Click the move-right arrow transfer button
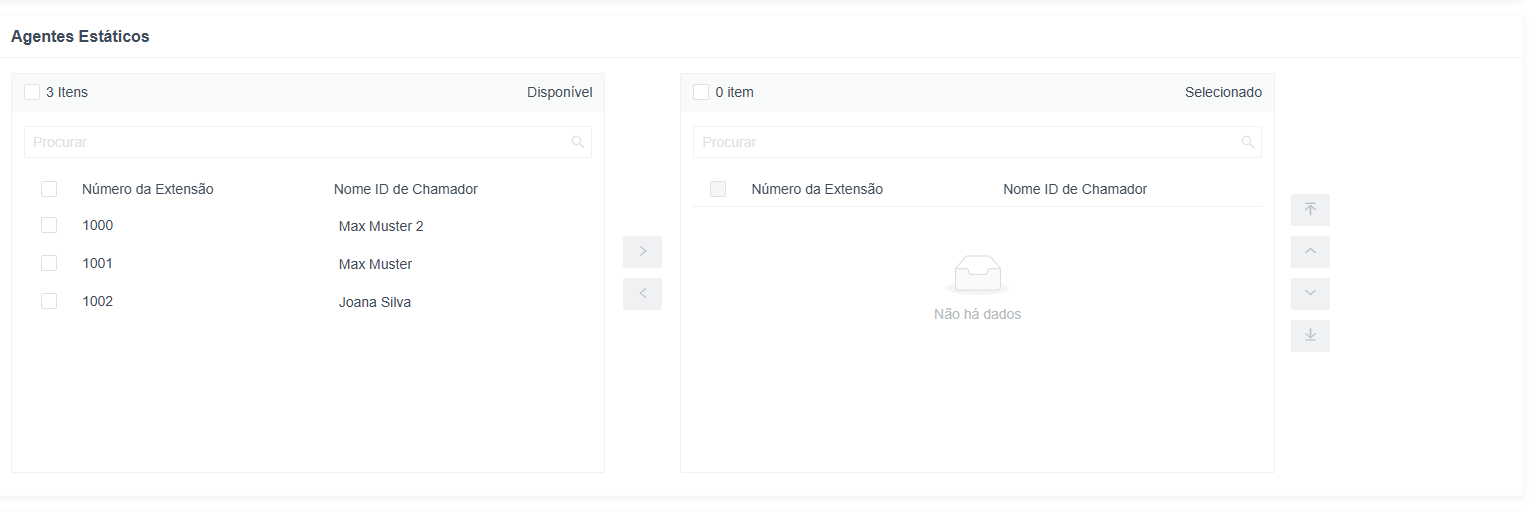The width and height of the screenshot is (1534, 513). tap(642, 251)
